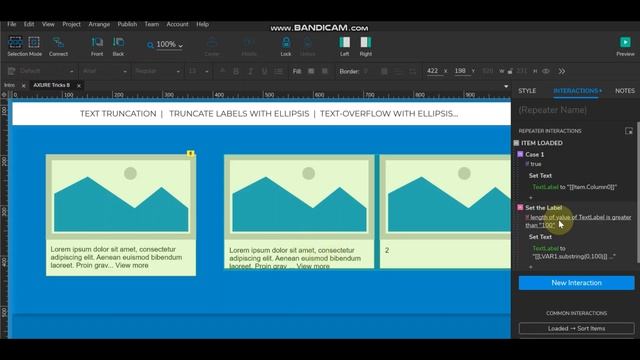
Task: Open the Arrange menu
Action: click(x=99, y=24)
